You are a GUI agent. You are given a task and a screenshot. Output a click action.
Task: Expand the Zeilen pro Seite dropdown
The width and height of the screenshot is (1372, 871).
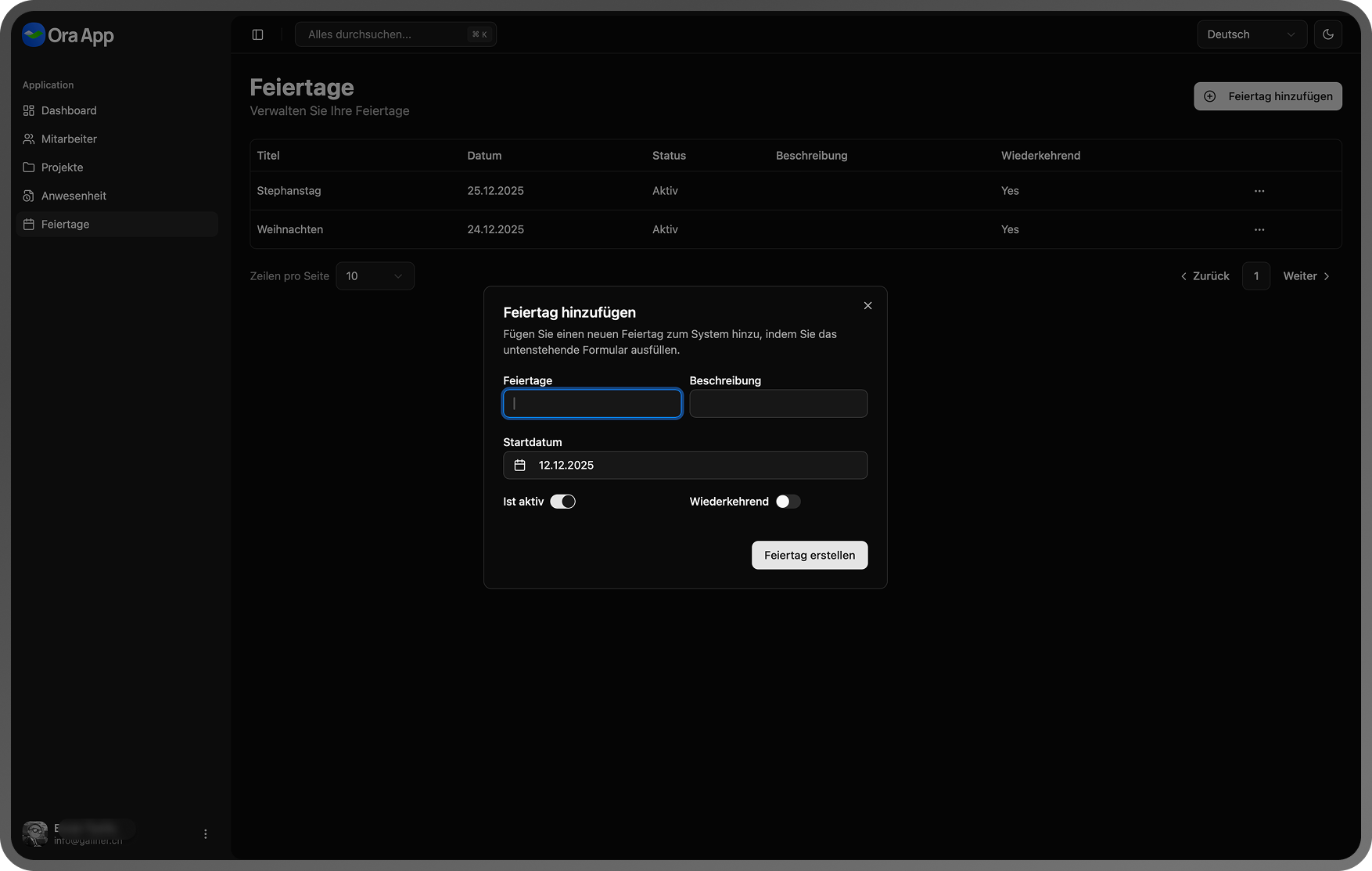[x=375, y=276]
